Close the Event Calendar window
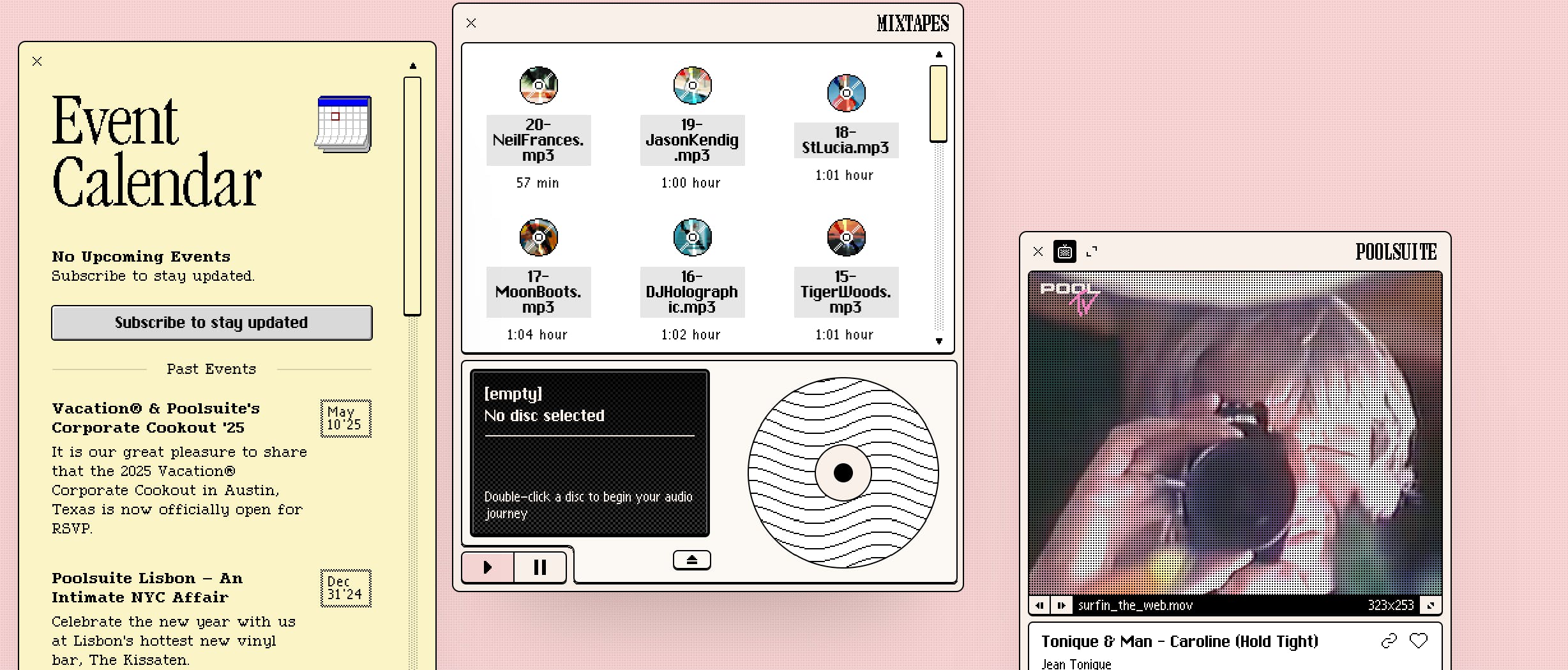 point(37,61)
